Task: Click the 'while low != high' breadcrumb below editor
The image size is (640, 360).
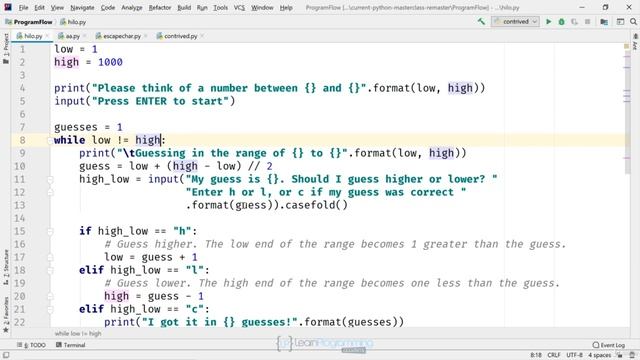Action: [x=78, y=333]
